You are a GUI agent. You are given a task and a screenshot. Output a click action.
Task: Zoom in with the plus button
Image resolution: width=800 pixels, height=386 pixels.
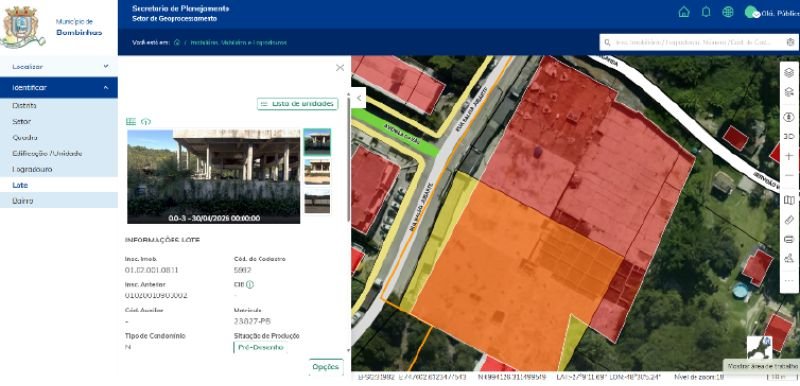[x=789, y=156]
